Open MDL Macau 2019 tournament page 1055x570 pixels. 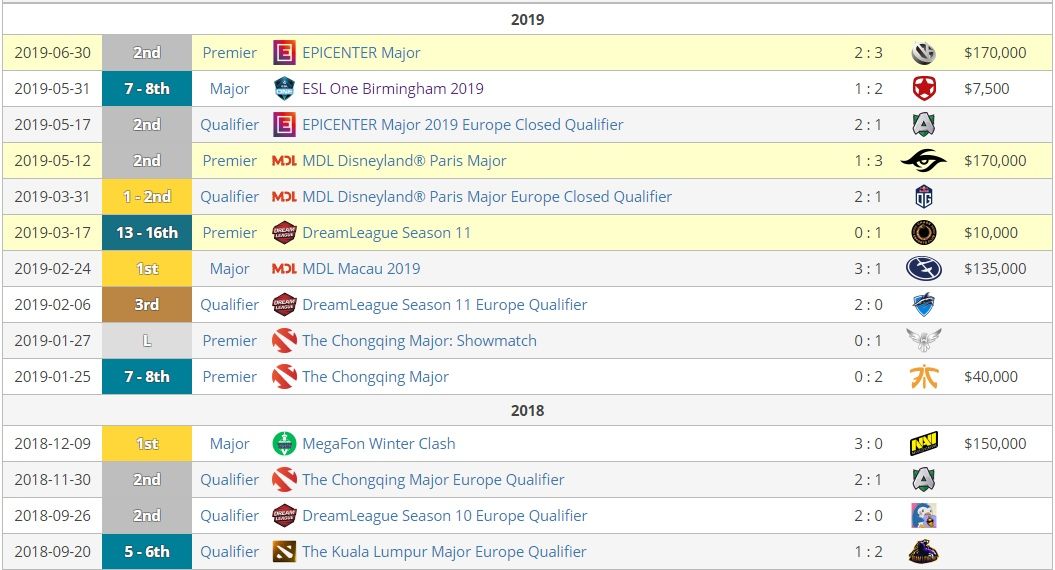point(361,269)
